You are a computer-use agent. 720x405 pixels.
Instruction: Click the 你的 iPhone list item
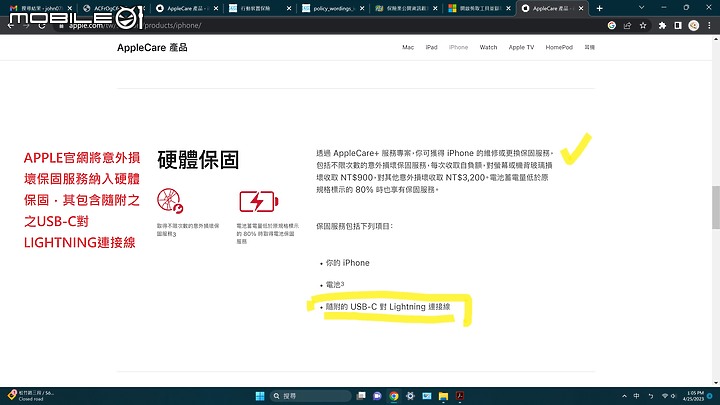[x=347, y=263]
